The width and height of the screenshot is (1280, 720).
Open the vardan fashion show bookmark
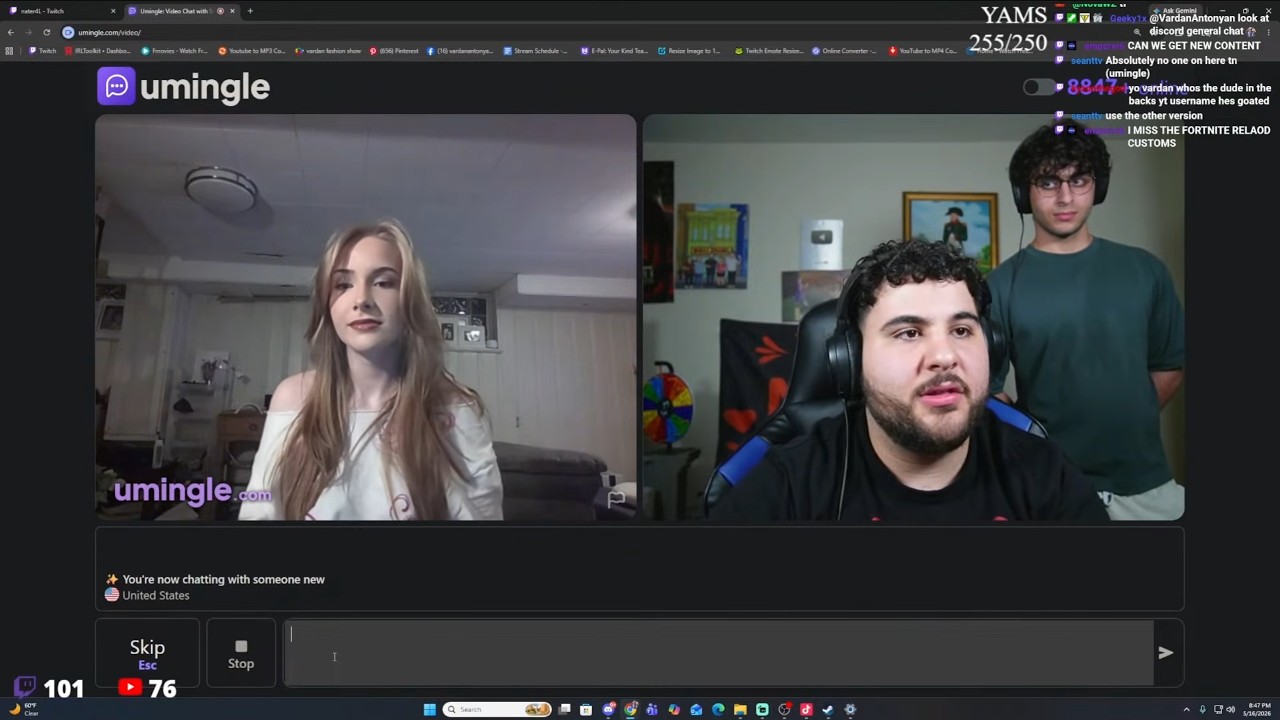click(328, 51)
